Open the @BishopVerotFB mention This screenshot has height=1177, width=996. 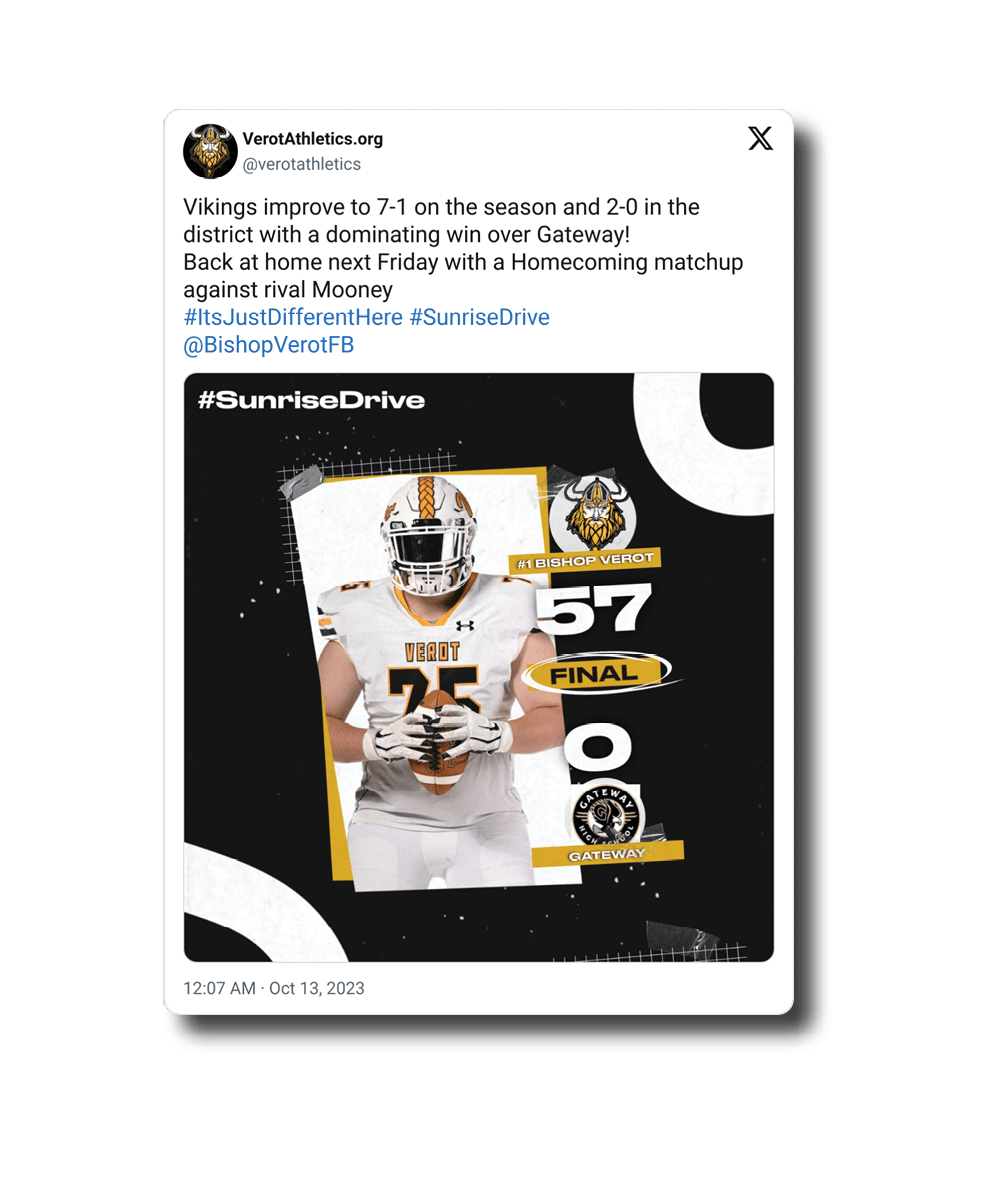click(x=269, y=345)
